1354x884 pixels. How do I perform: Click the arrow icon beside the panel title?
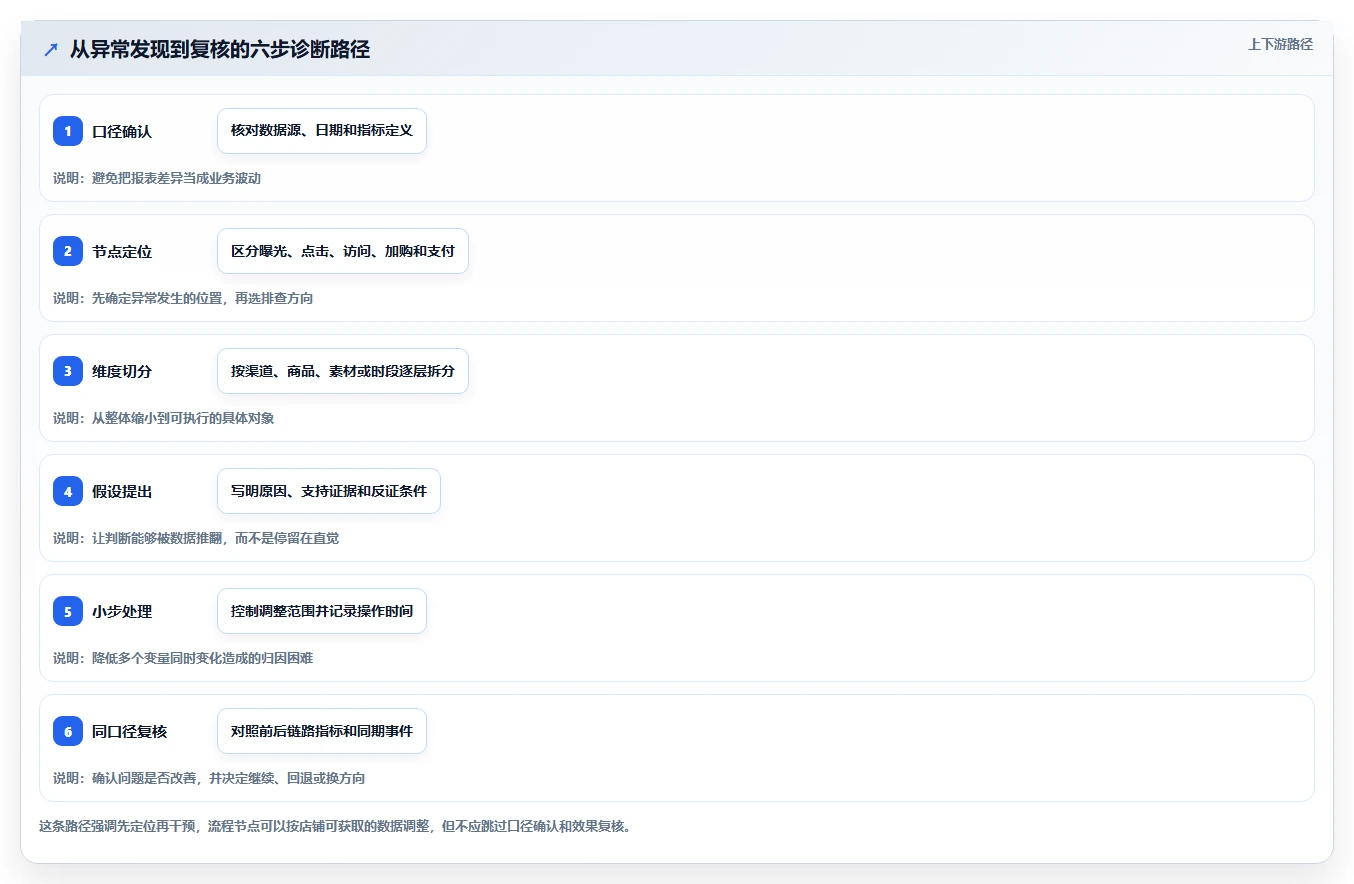(51, 50)
